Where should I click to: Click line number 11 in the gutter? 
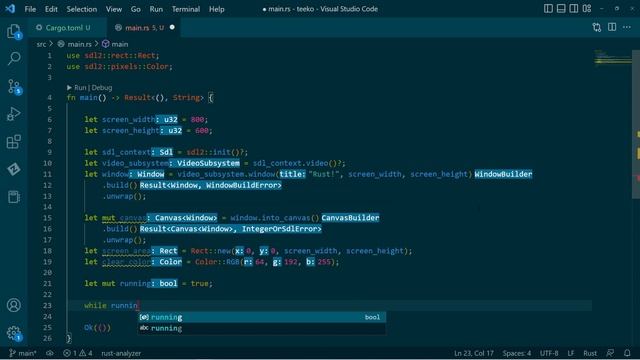pyautogui.click(x=48, y=174)
